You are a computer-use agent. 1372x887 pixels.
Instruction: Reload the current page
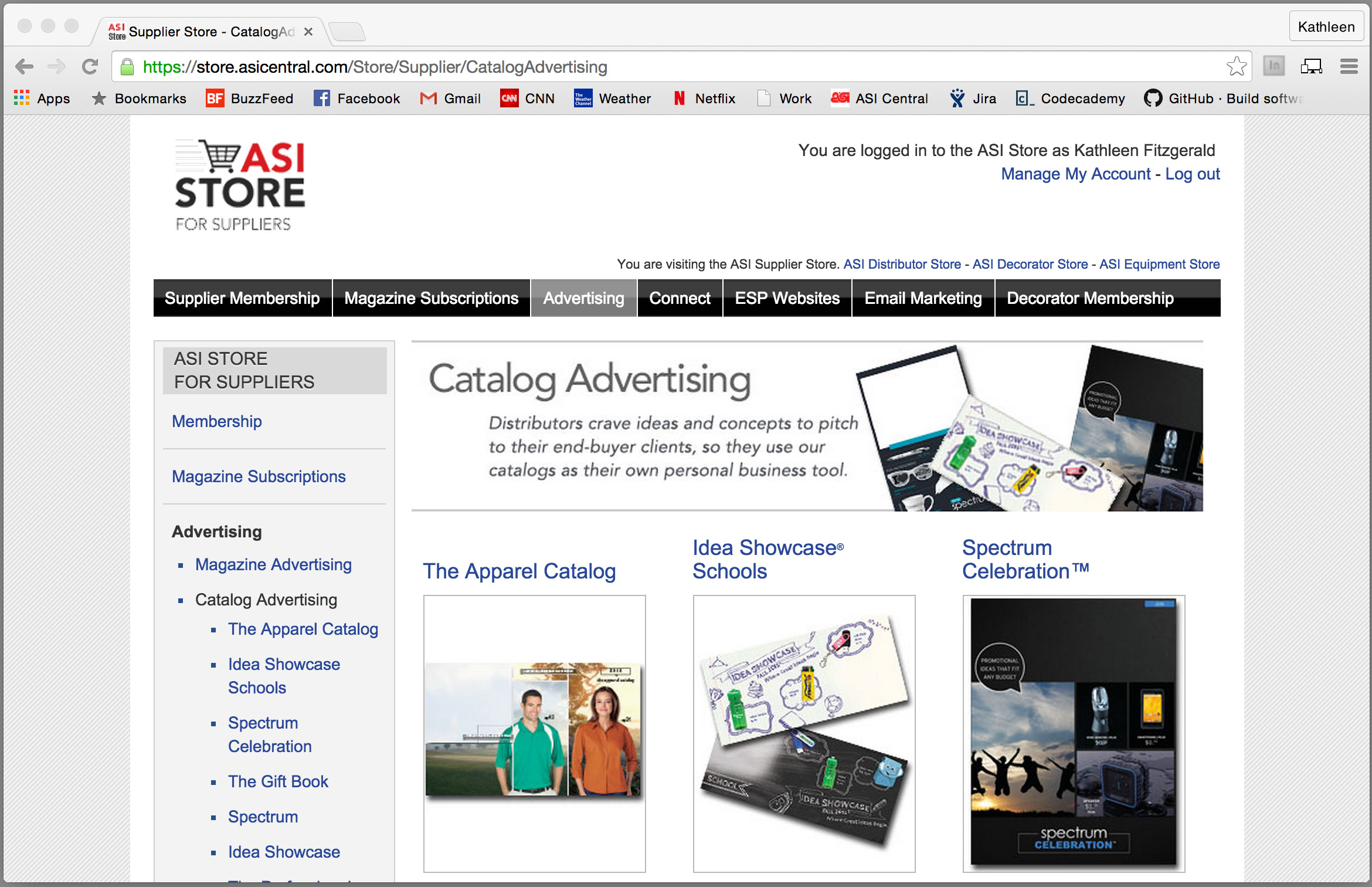(x=90, y=66)
